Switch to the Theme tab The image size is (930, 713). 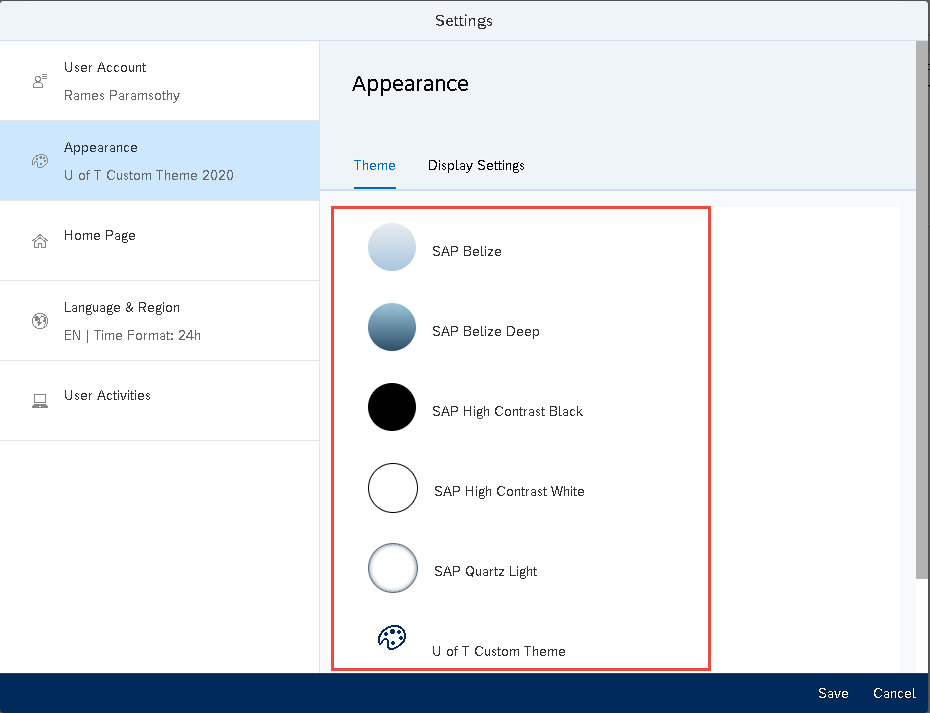pos(374,165)
